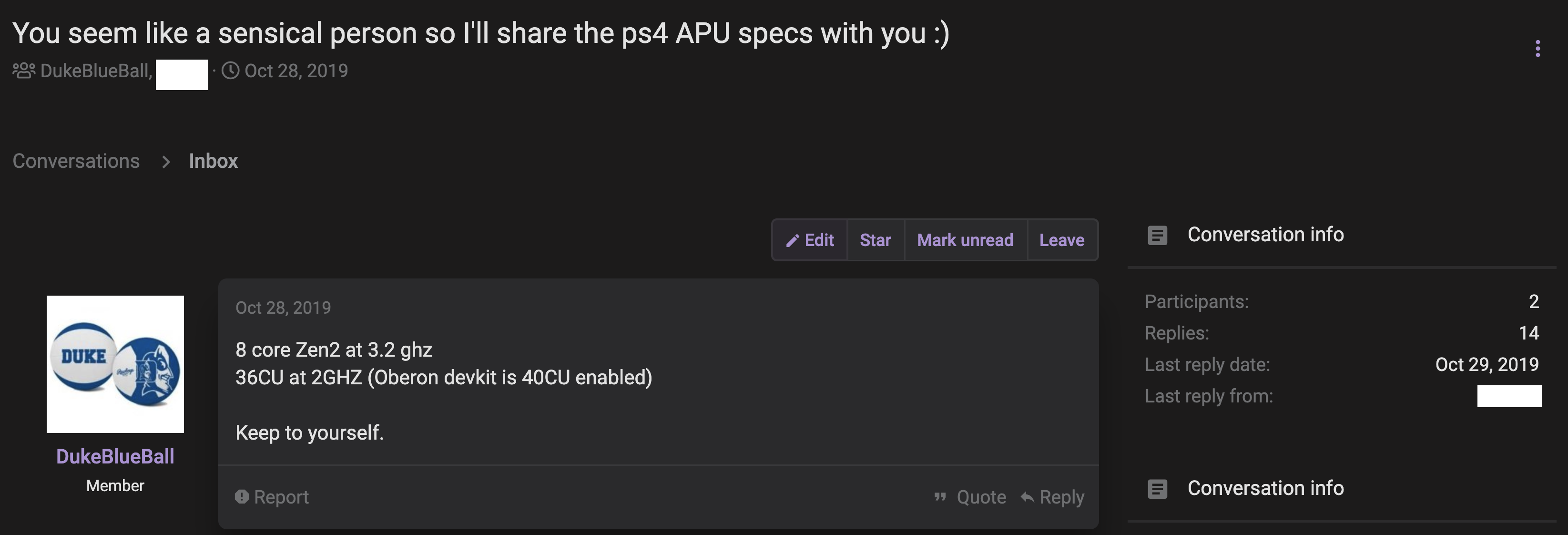Image resolution: width=1568 pixels, height=535 pixels.
Task: Click the pencil icon on the Edit button
Action: pos(792,241)
